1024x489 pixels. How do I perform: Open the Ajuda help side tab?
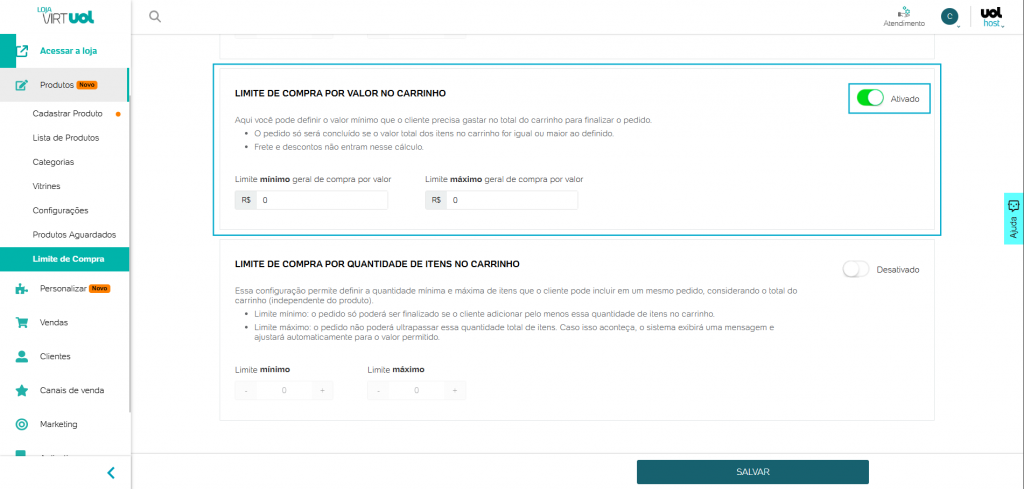coord(1013,219)
